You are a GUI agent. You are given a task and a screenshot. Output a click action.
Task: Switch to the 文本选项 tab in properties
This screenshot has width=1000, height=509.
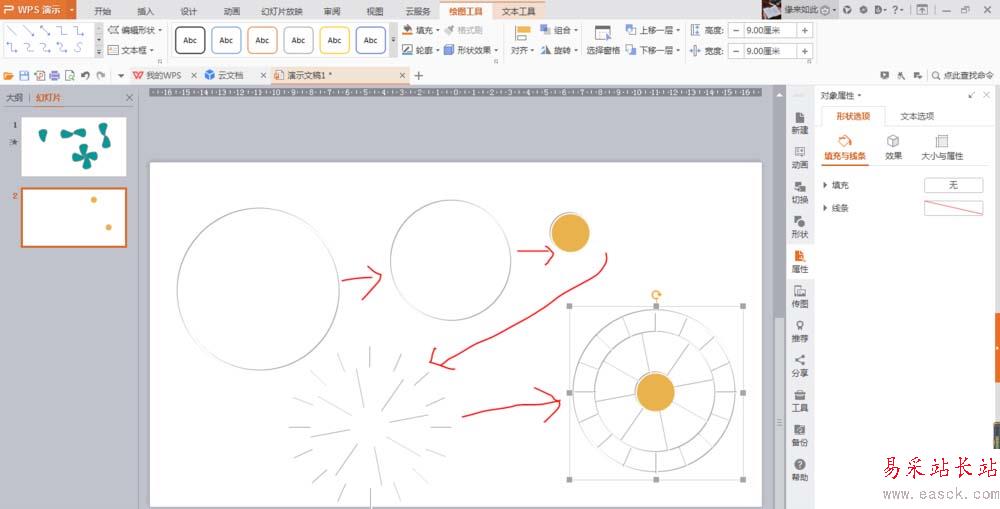[917, 116]
